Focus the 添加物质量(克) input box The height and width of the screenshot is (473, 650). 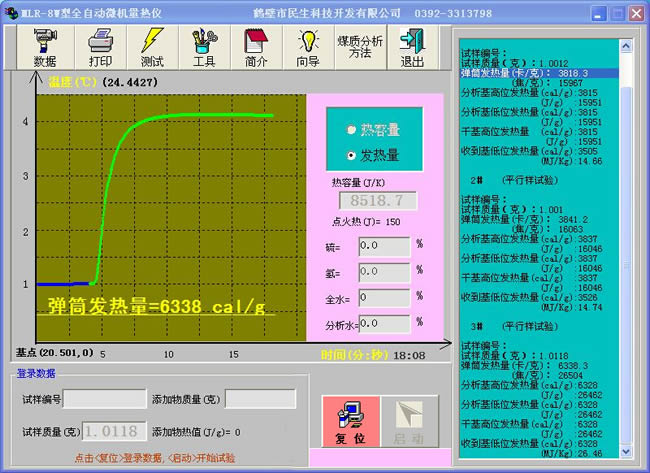[x=260, y=399]
